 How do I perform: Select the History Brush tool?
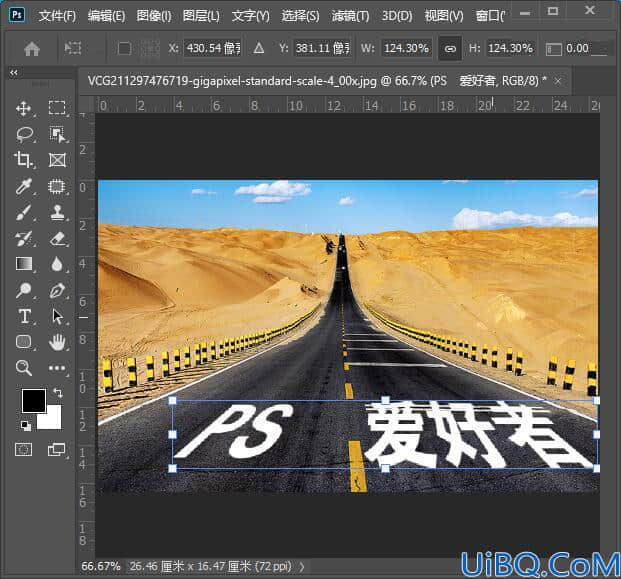pyautogui.click(x=23, y=239)
